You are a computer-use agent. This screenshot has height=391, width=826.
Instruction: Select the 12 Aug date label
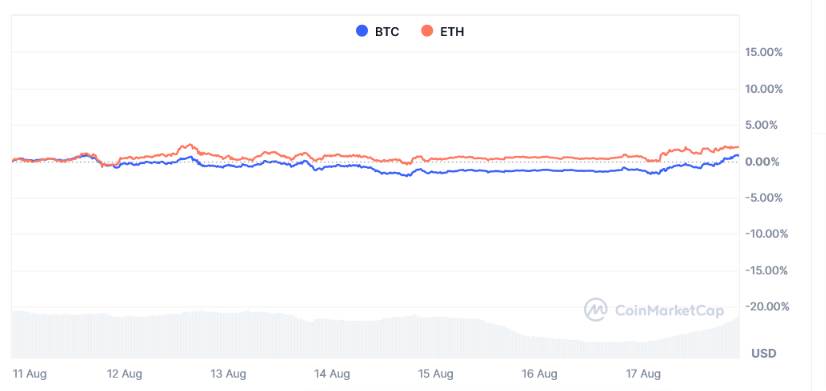point(124,374)
